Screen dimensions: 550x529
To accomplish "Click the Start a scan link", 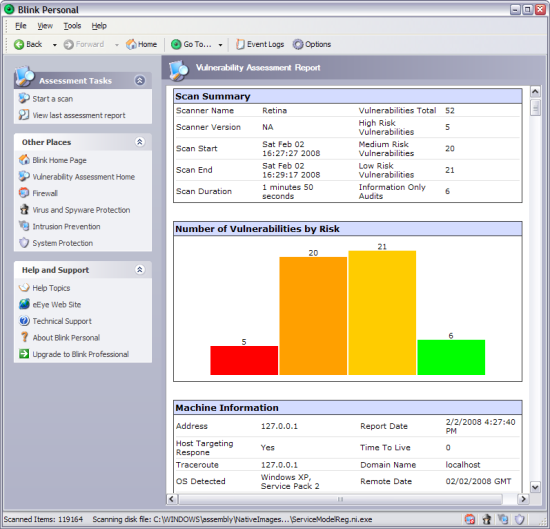I will [53, 99].
